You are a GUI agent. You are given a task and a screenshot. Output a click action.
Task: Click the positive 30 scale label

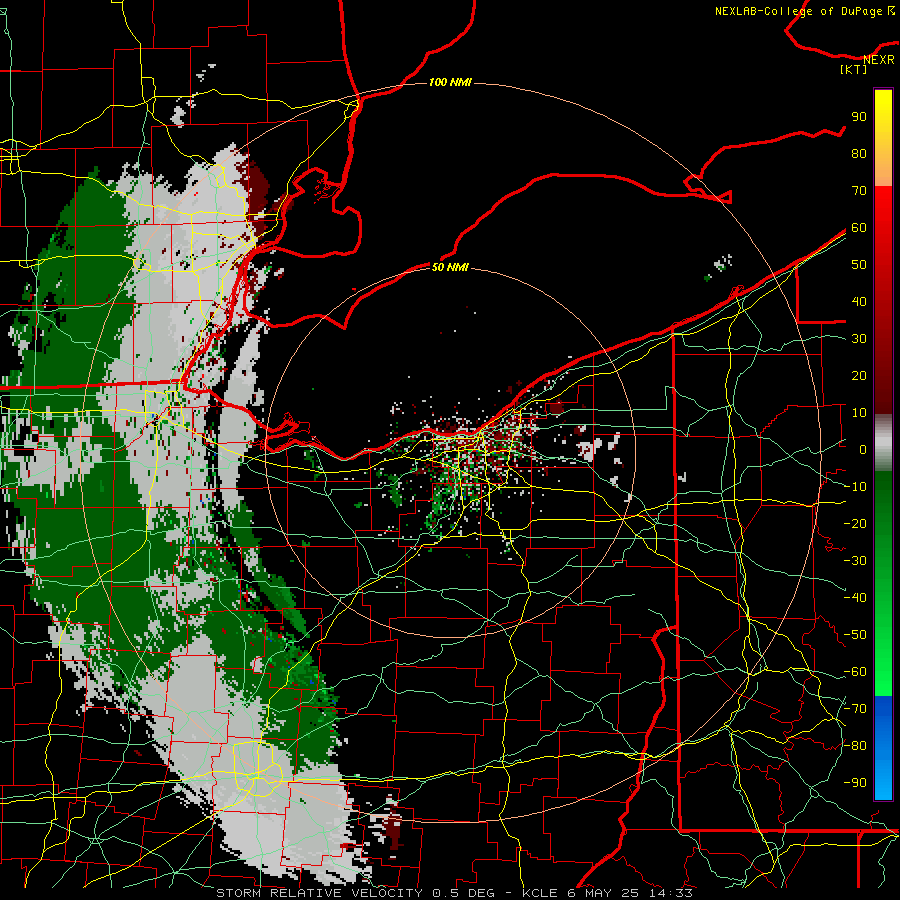point(859,339)
